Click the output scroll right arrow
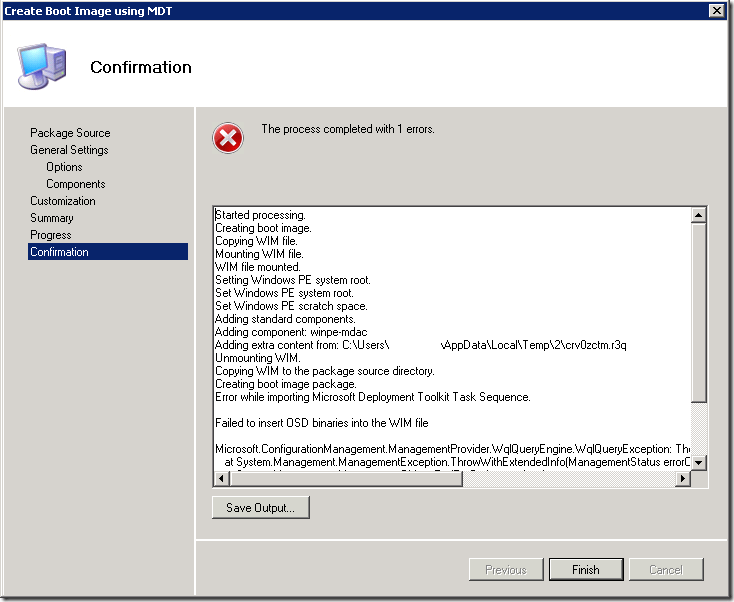Screen dimensions: 734x602 pyautogui.click(x=683, y=478)
